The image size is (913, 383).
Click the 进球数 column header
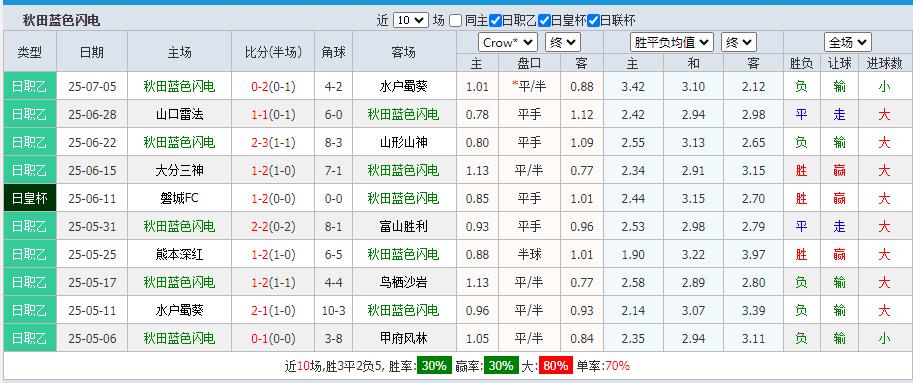[x=884, y=63]
